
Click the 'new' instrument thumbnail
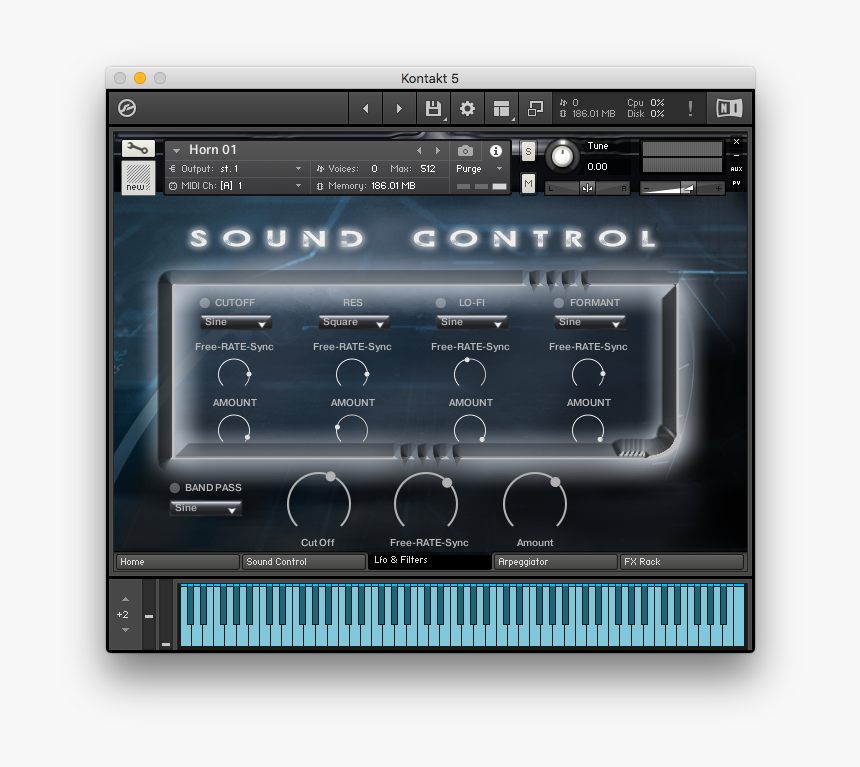point(138,177)
